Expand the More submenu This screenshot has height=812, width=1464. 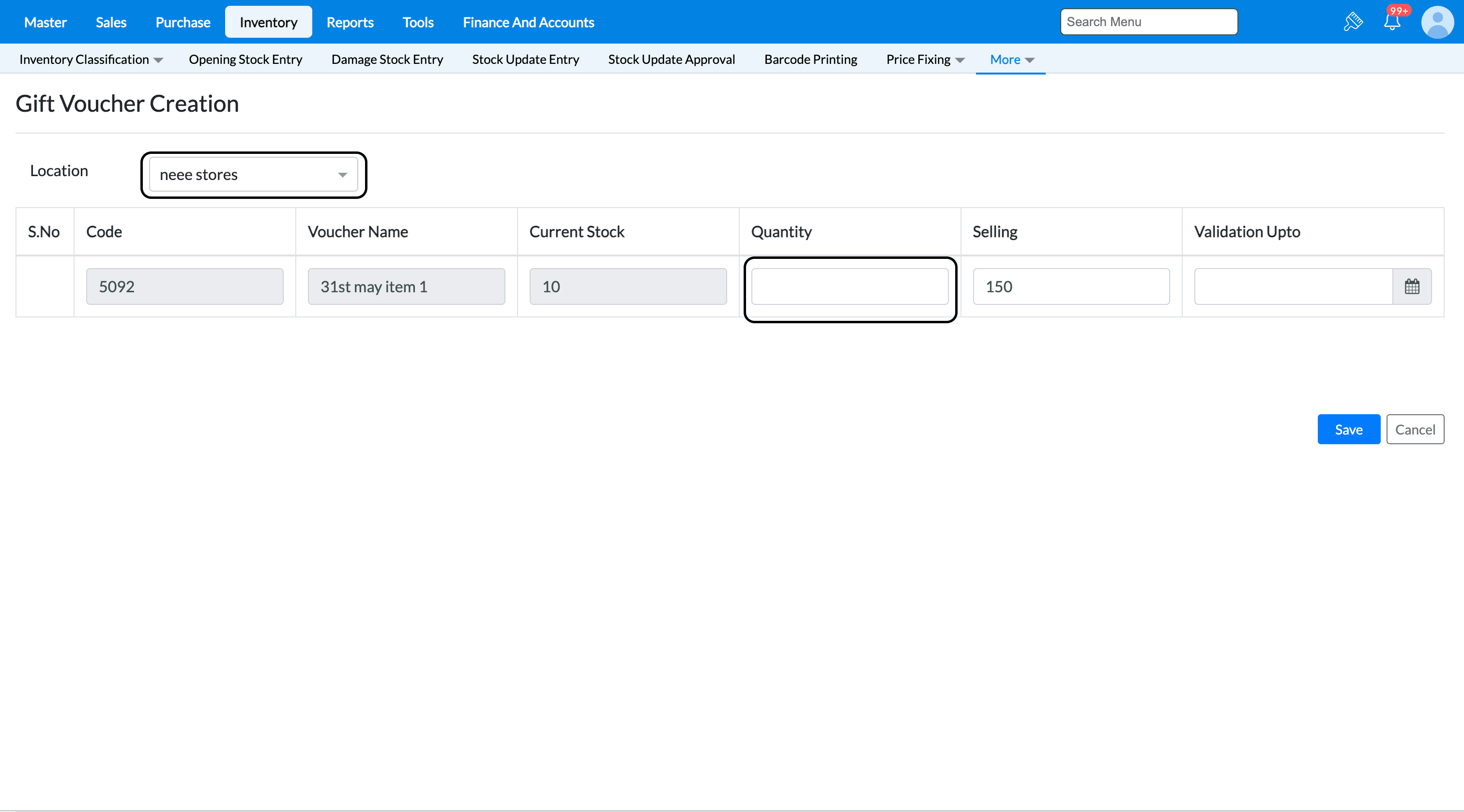click(x=1011, y=60)
